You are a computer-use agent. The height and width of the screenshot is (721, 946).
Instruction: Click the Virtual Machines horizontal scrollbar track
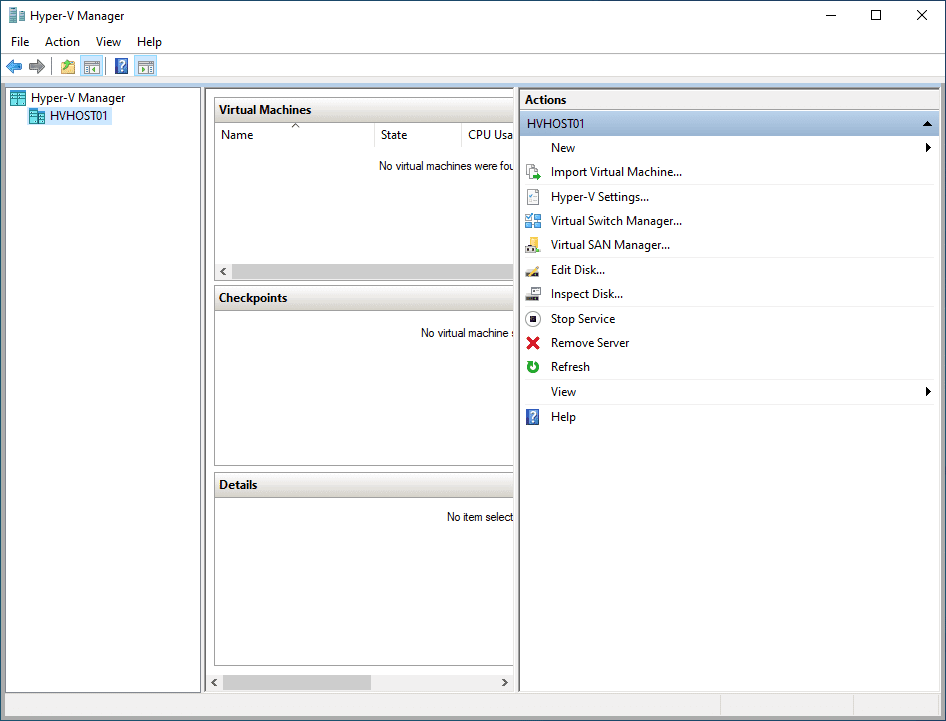click(372, 272)
